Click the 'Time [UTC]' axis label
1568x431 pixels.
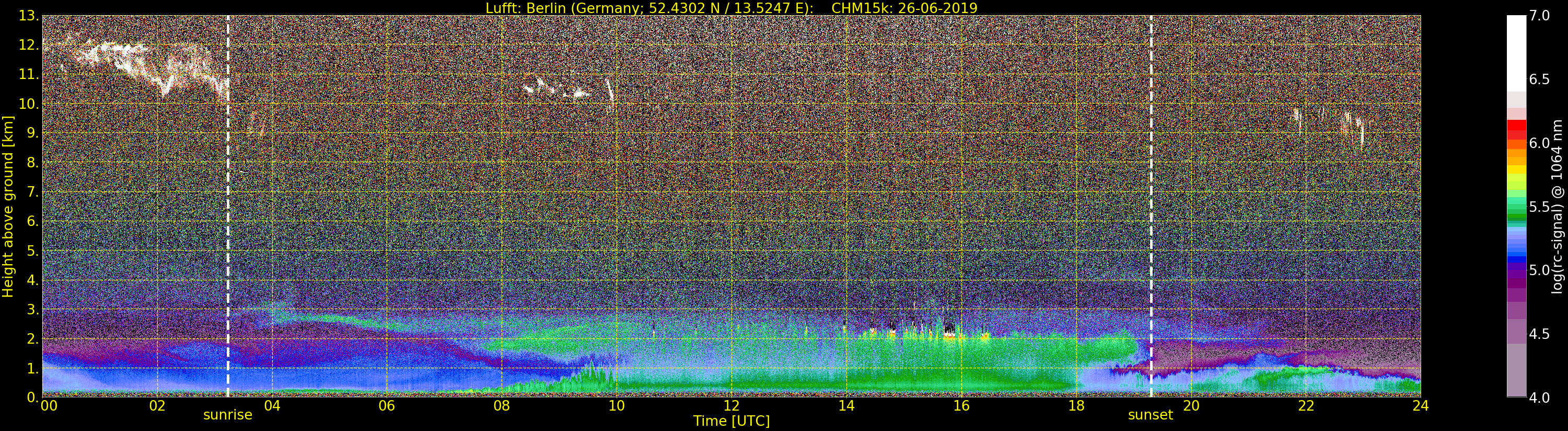(x=731, y=421)
